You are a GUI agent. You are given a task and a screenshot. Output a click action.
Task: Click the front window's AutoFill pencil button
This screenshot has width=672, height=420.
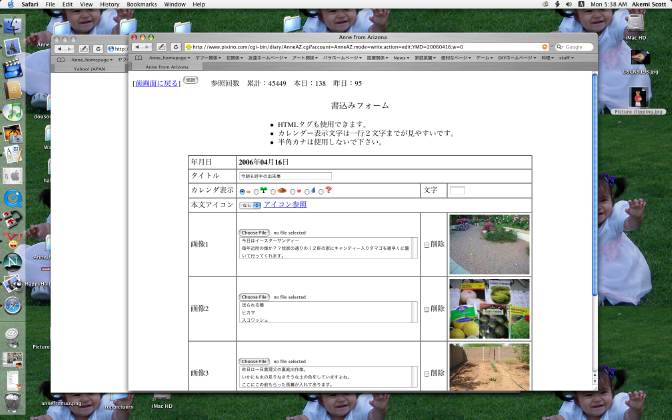point(161,47)
